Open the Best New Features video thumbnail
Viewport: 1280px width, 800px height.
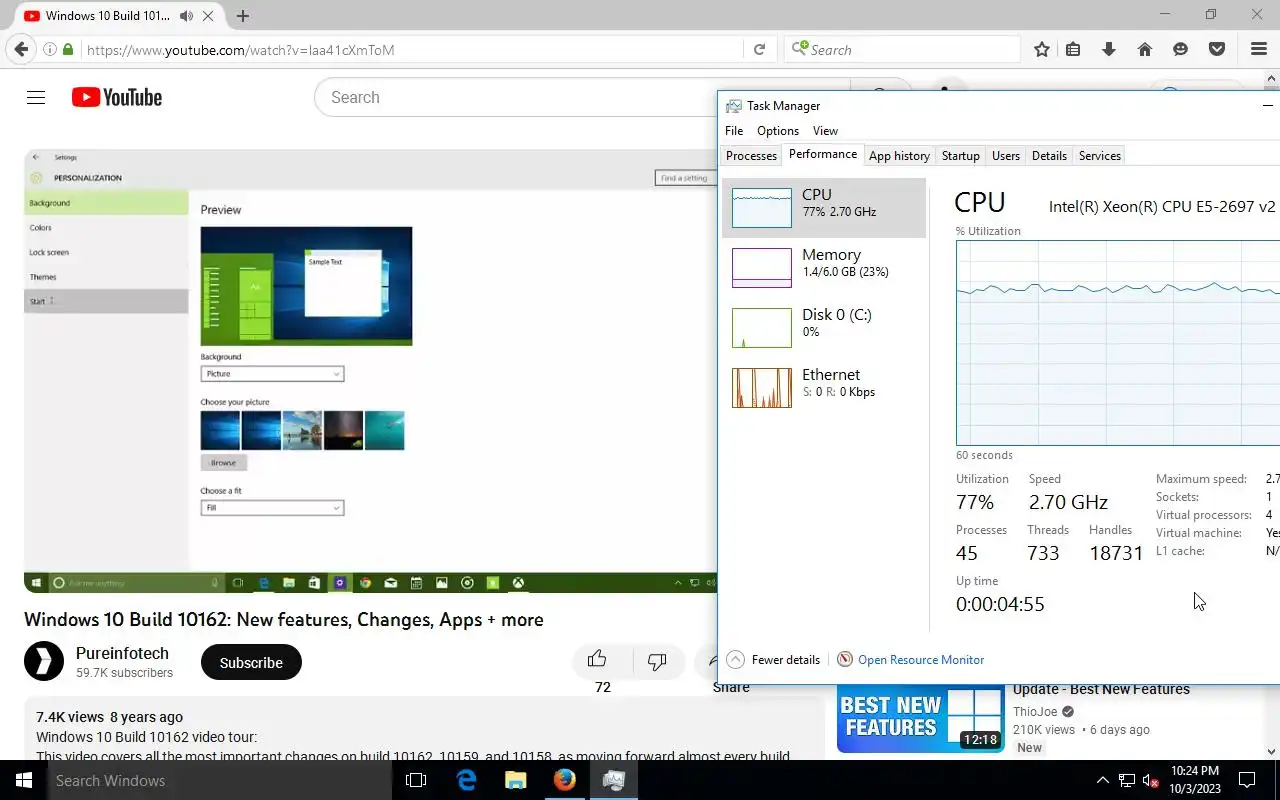920,718
